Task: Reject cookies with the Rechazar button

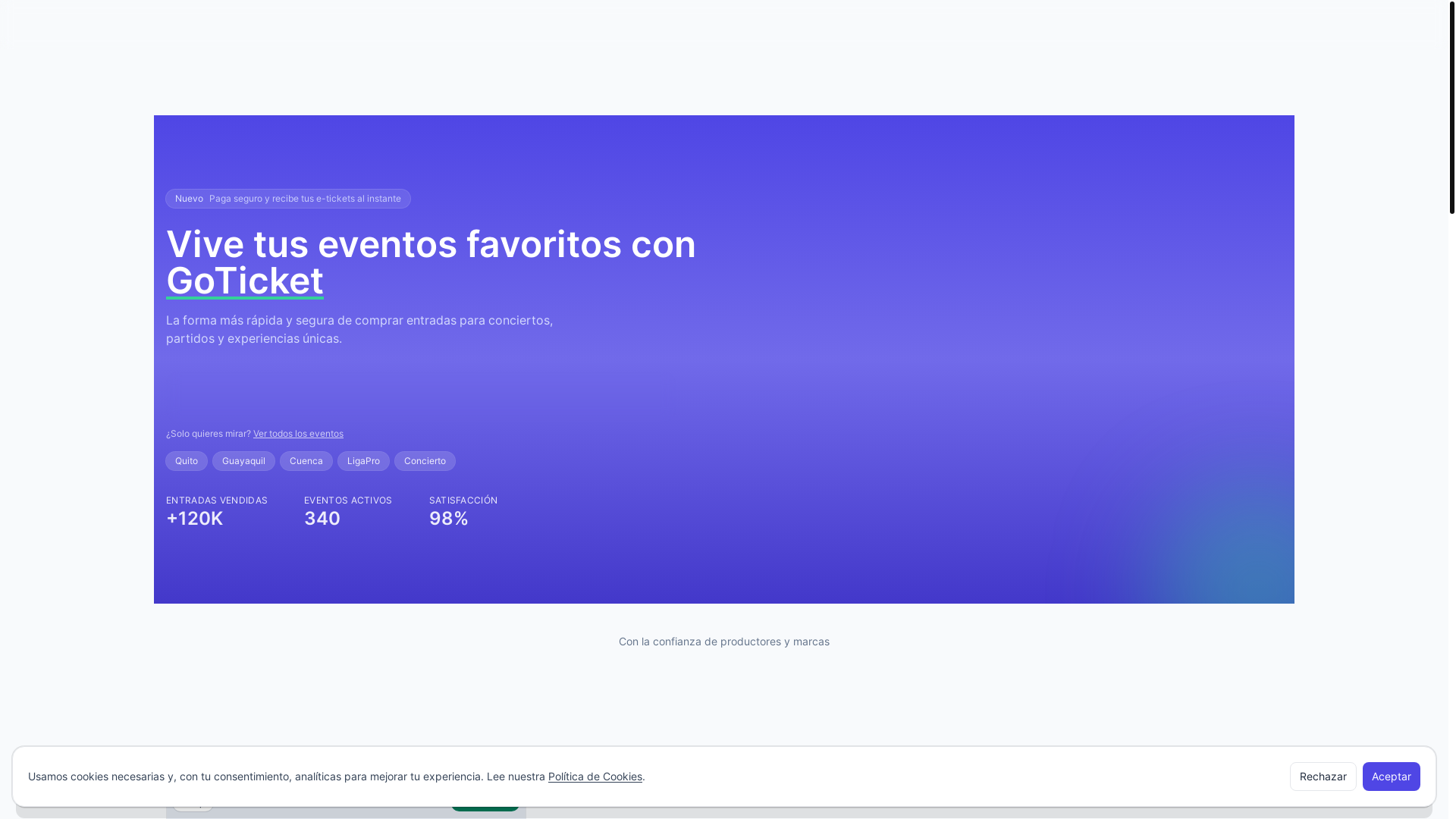Action: pos(1323,777)
